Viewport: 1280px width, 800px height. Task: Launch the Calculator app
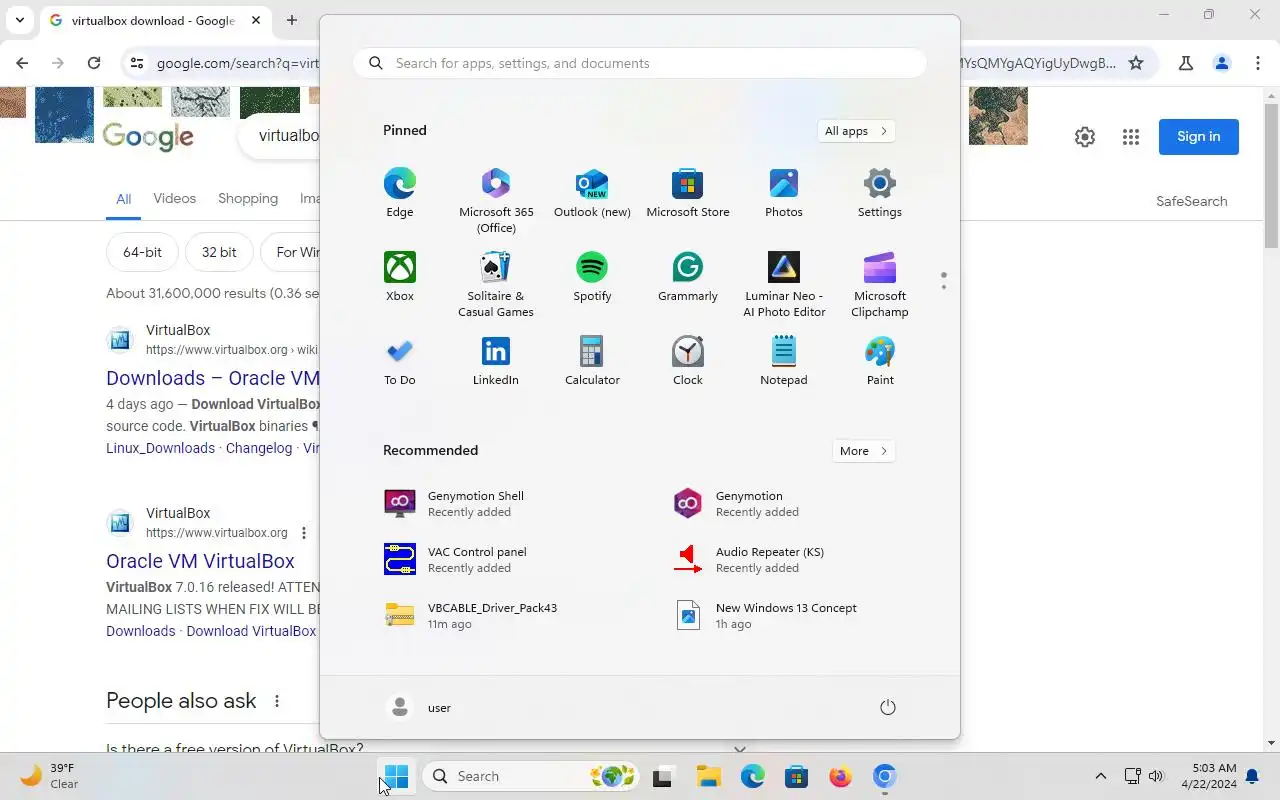pyautogui.click(x=592, y=361)
